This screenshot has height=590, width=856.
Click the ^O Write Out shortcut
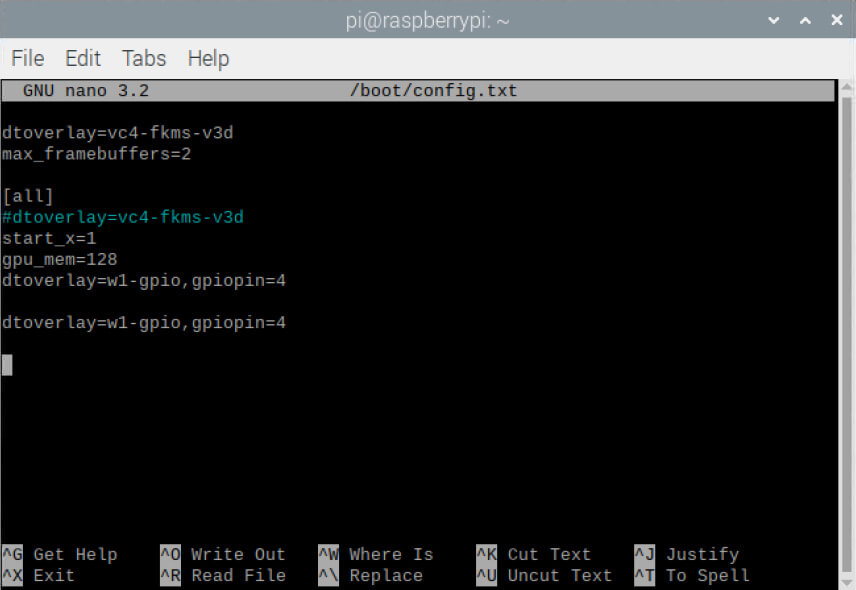(x=223, y=554)
